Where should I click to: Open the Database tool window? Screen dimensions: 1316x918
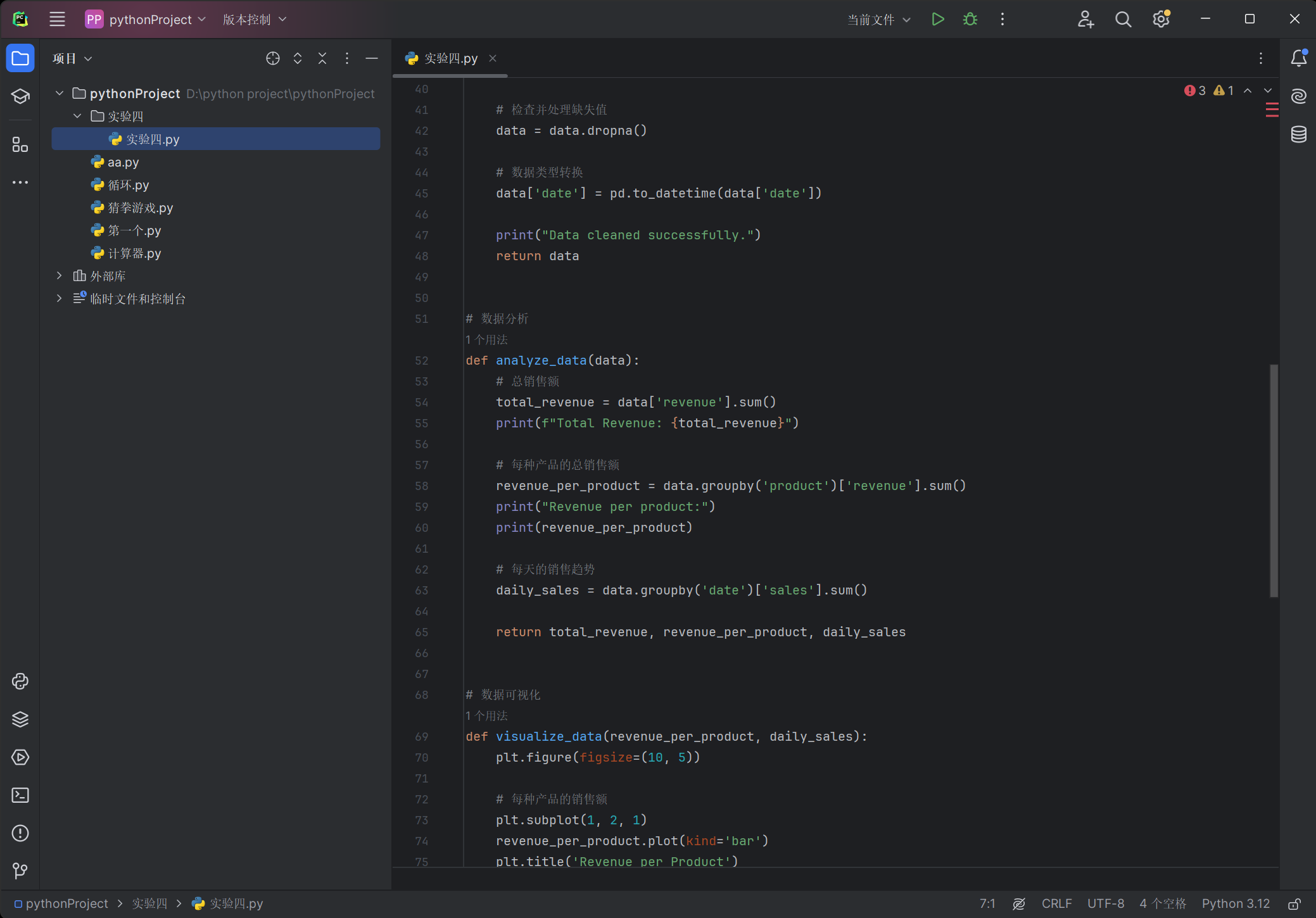(1299, 134)
